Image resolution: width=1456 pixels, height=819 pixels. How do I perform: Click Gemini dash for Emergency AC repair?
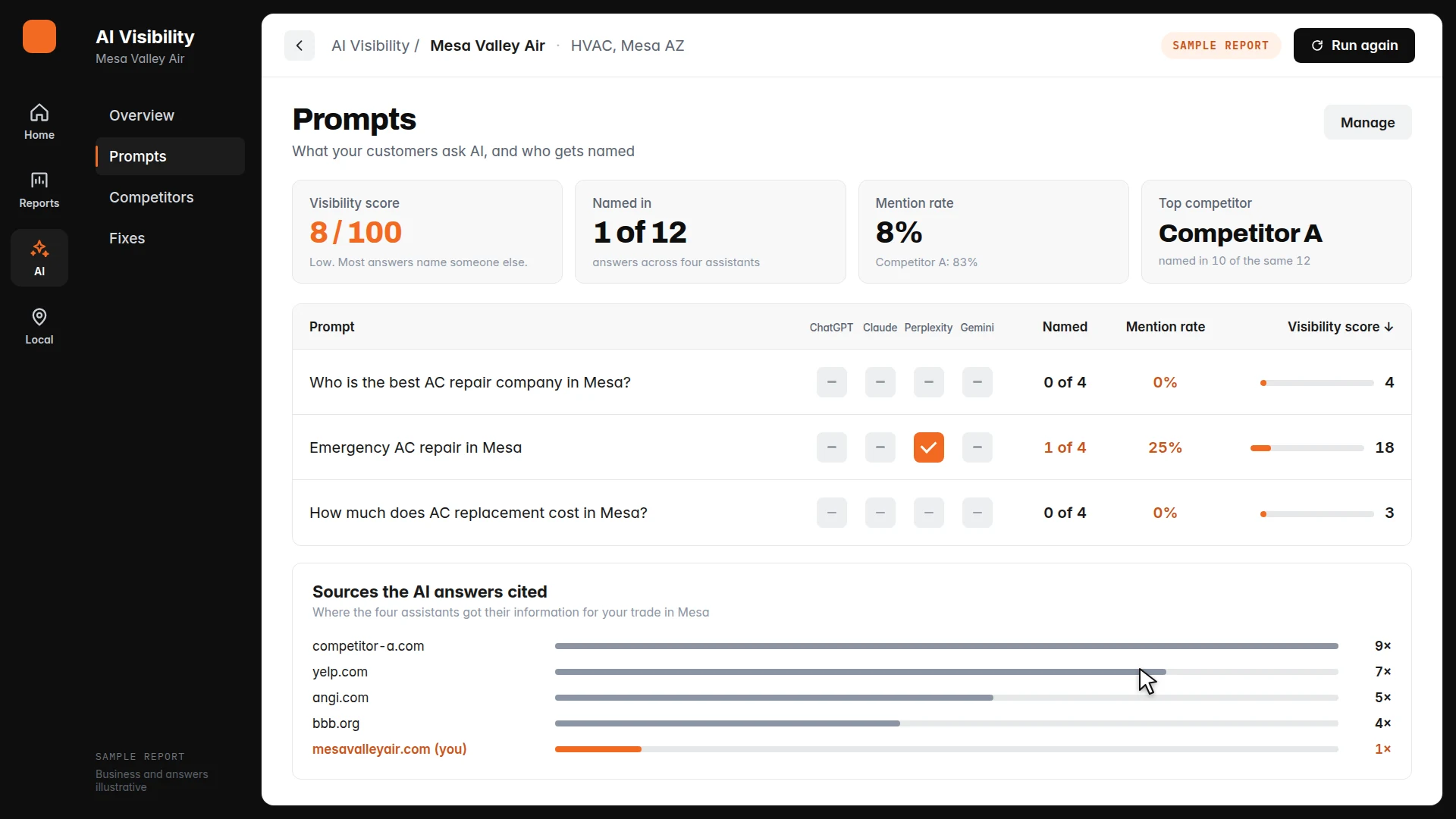pos(977,447)
